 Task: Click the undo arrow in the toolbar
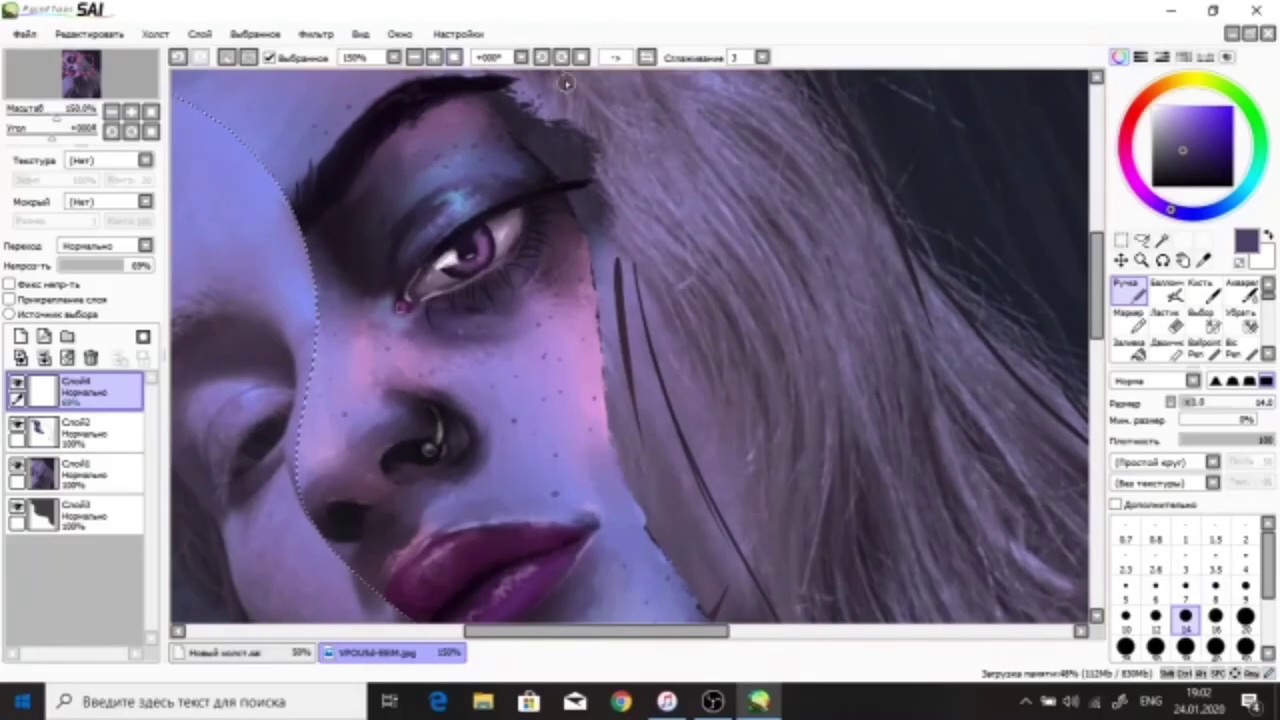(178, 57)
